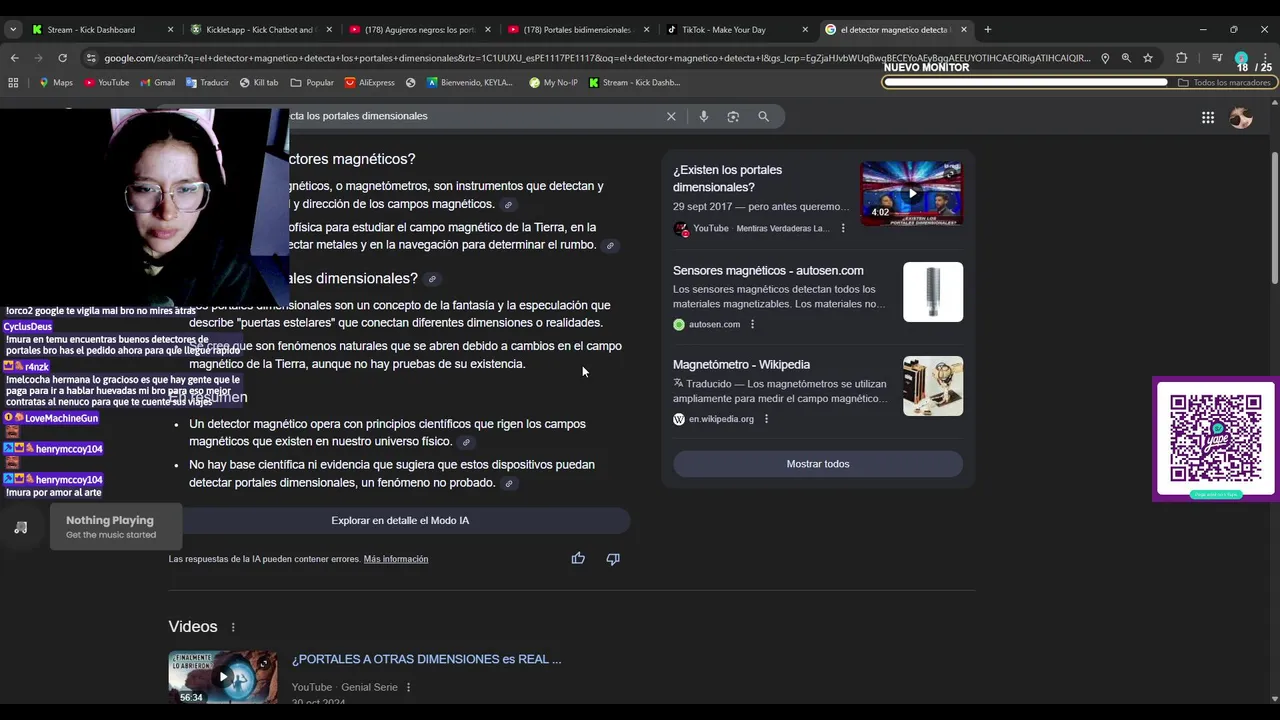Open the Magnetómetro Wikipedia thumbnail
Screen dimensions: 1280x720
[x=933, y=386]
